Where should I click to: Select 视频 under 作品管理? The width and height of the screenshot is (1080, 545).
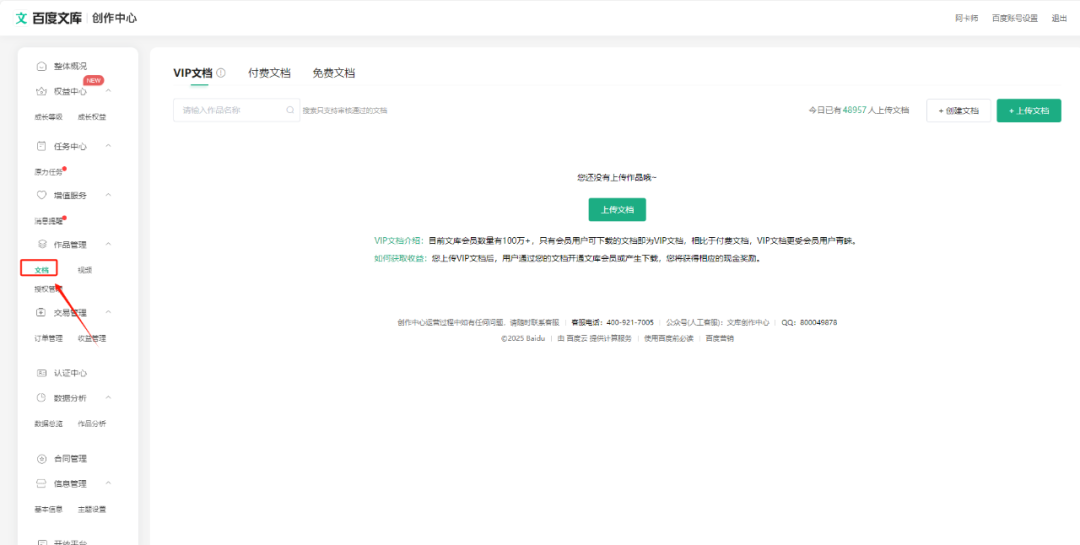[85, 270]
